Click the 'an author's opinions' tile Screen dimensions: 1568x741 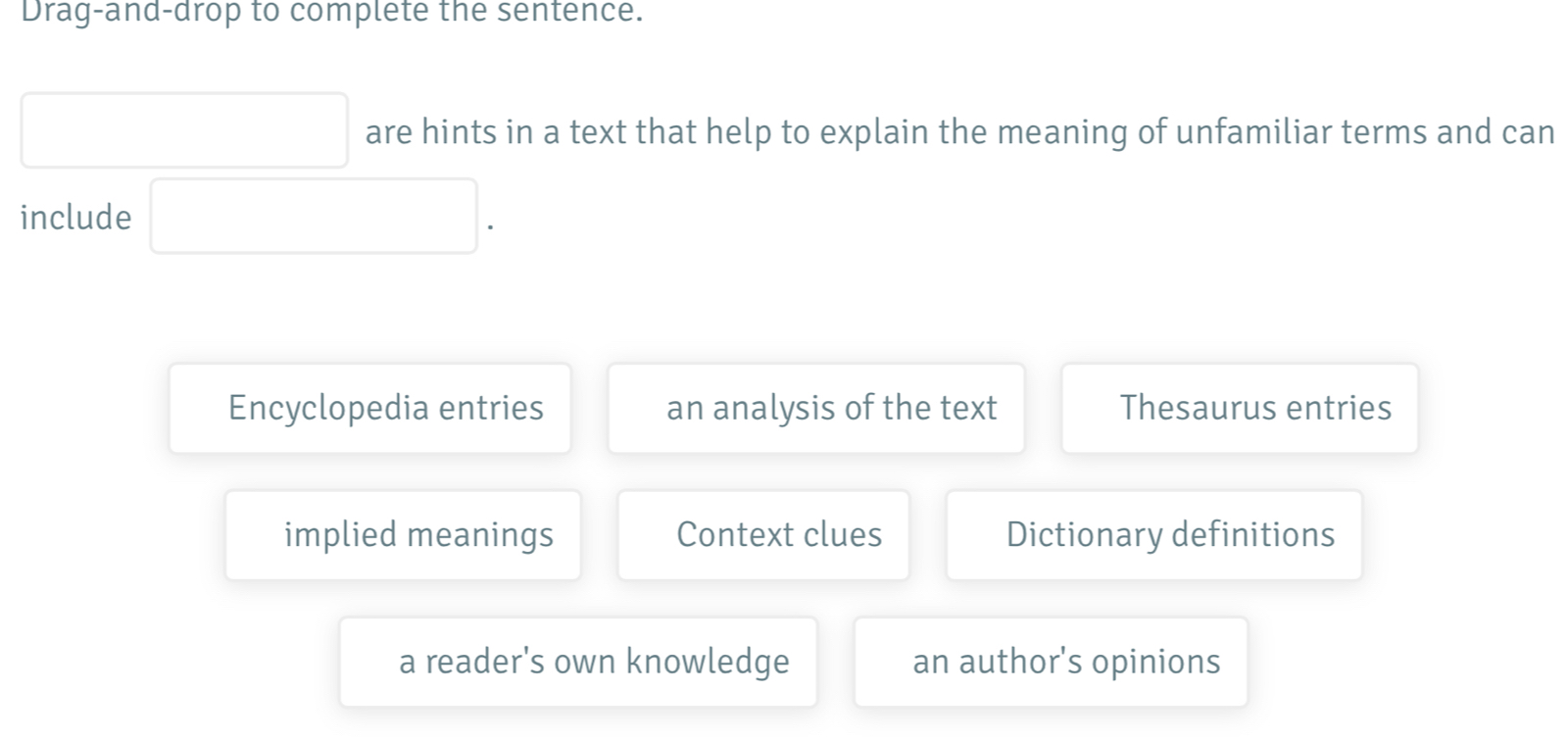(1051, 662)
